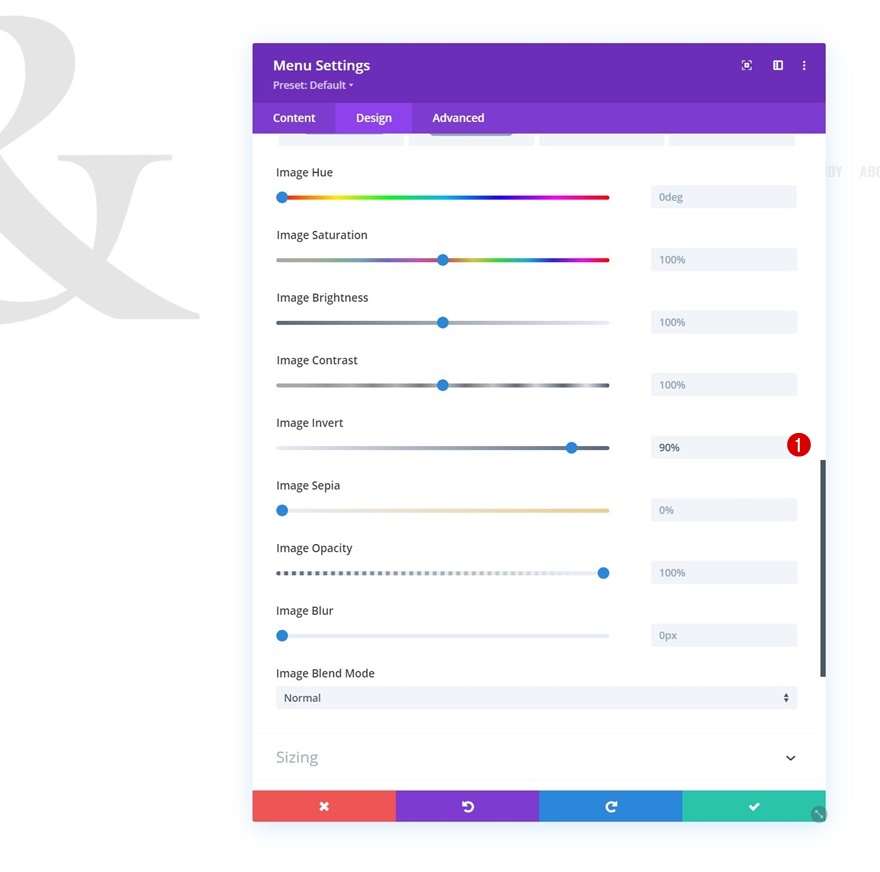
Task: Click the Menu Settings title
Action: coord(322,66)
